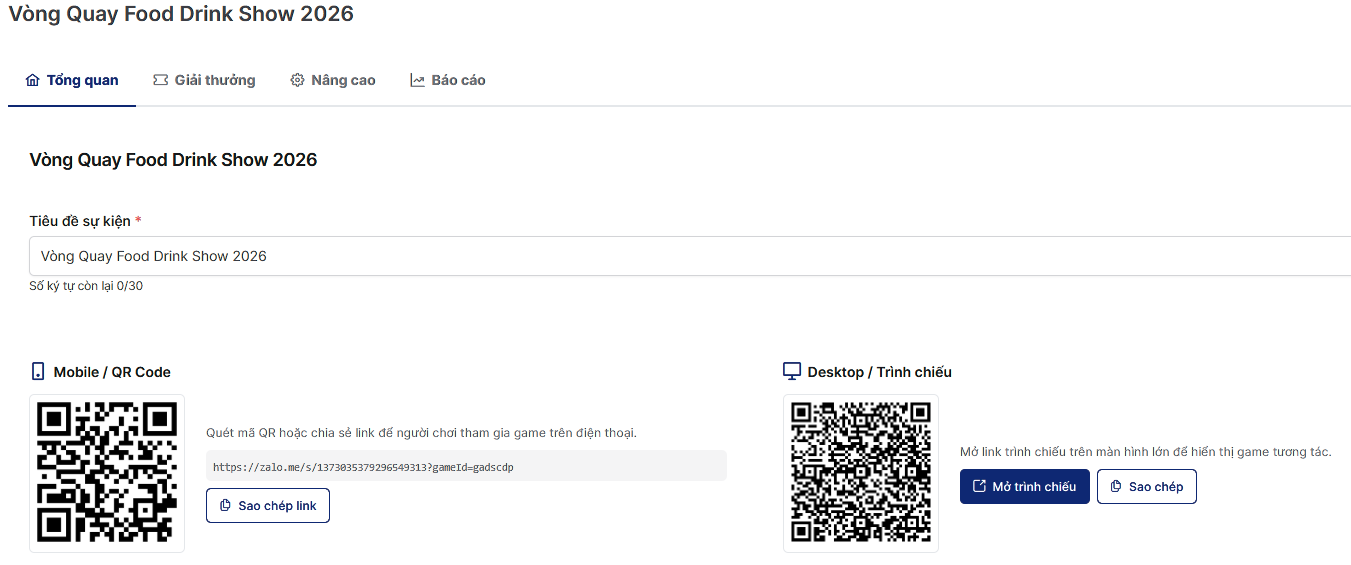Click the ticket icon beside Giải thưởng
The image size is (1351, 565).
click(x=160, y=80)
